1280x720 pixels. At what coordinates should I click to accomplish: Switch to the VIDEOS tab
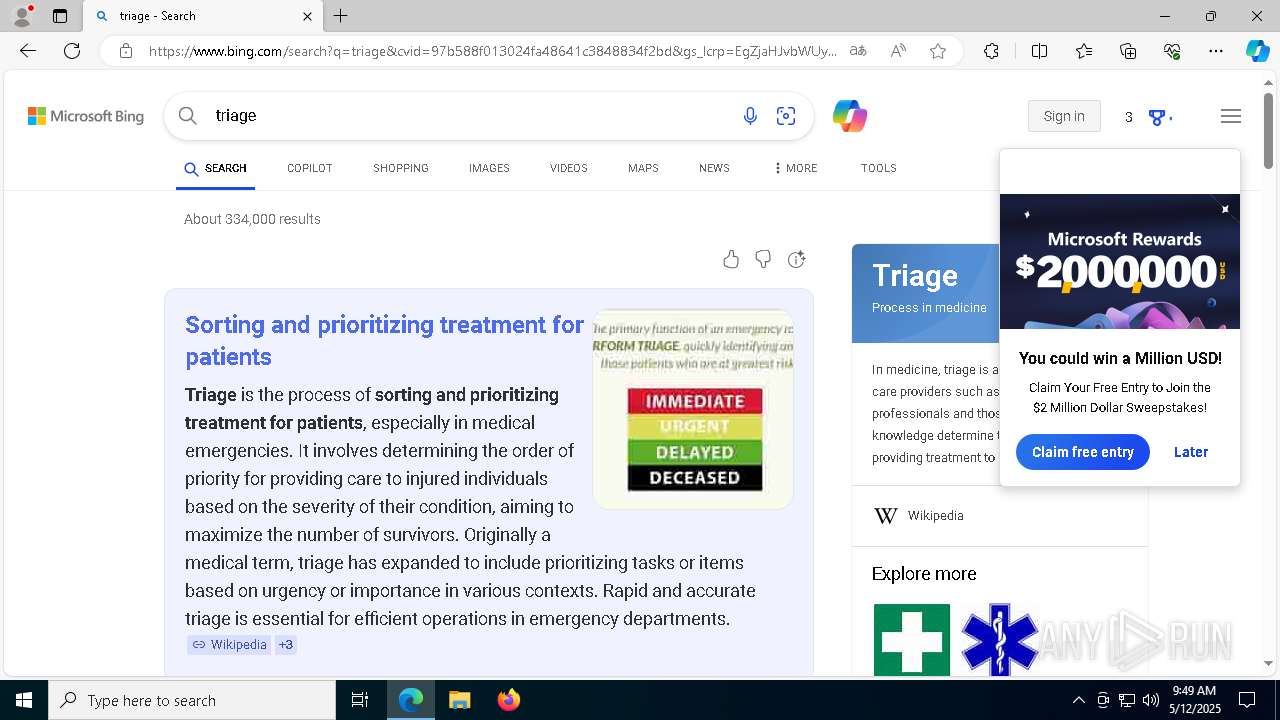pyautogui.click(x=568, y=168)
